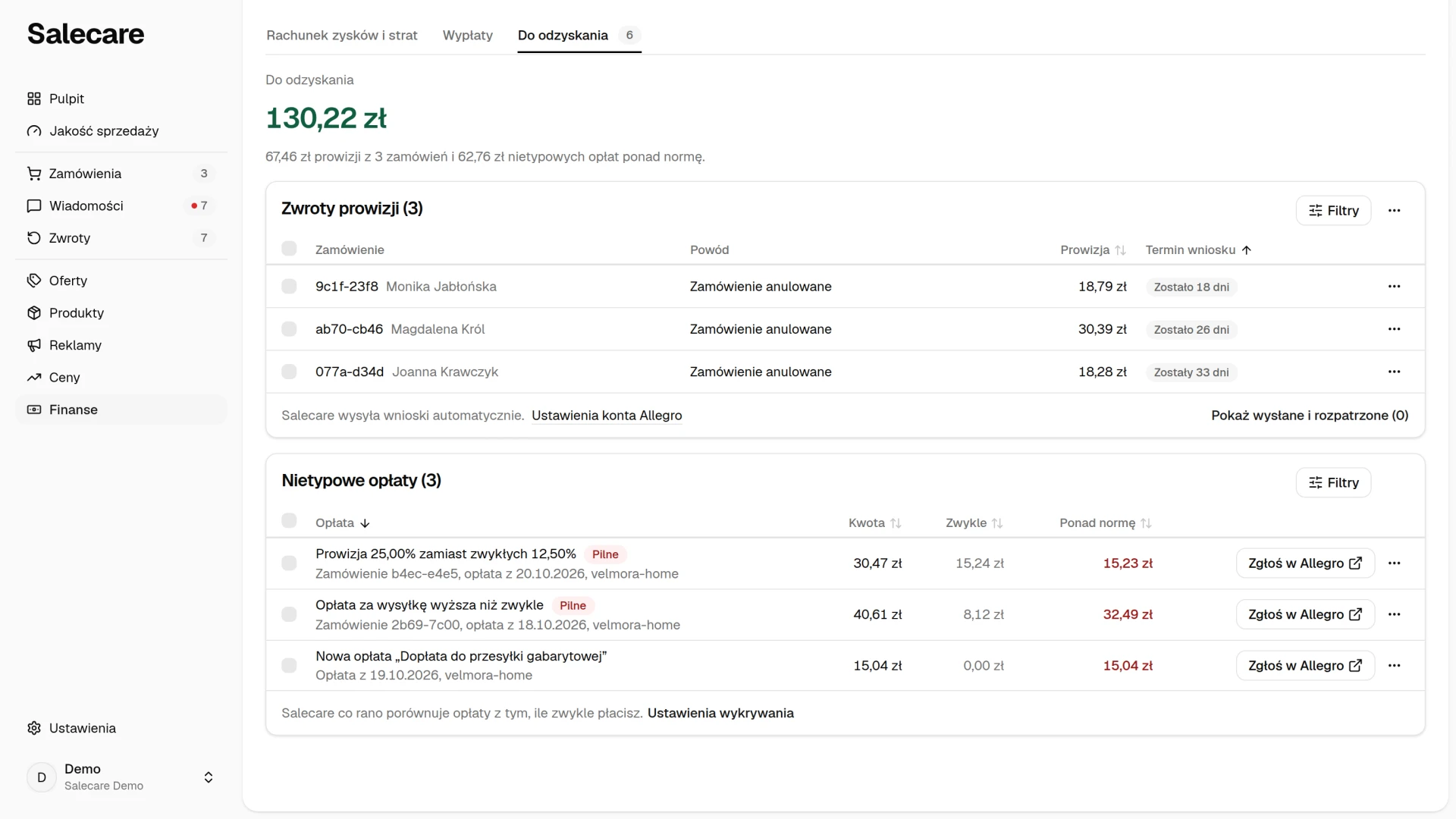Screen dimensions: 1456x819
Task: Open the Pulpit dashboard icon
Action: point(34,99)
